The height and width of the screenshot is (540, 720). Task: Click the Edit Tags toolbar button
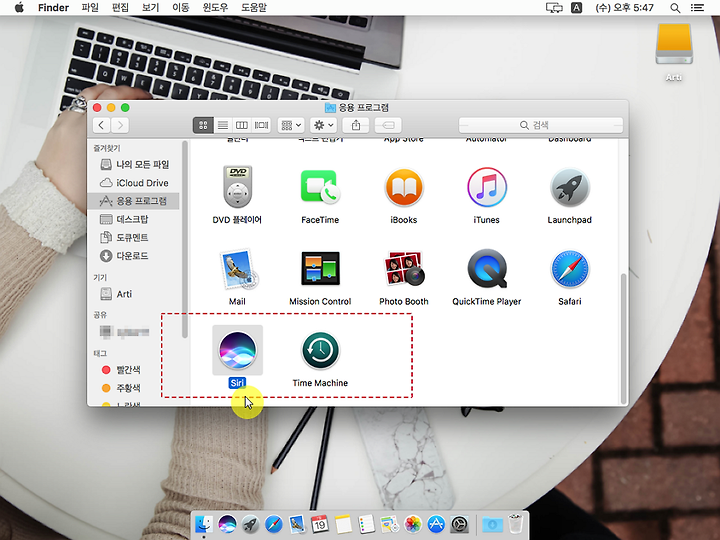[388, 125]
